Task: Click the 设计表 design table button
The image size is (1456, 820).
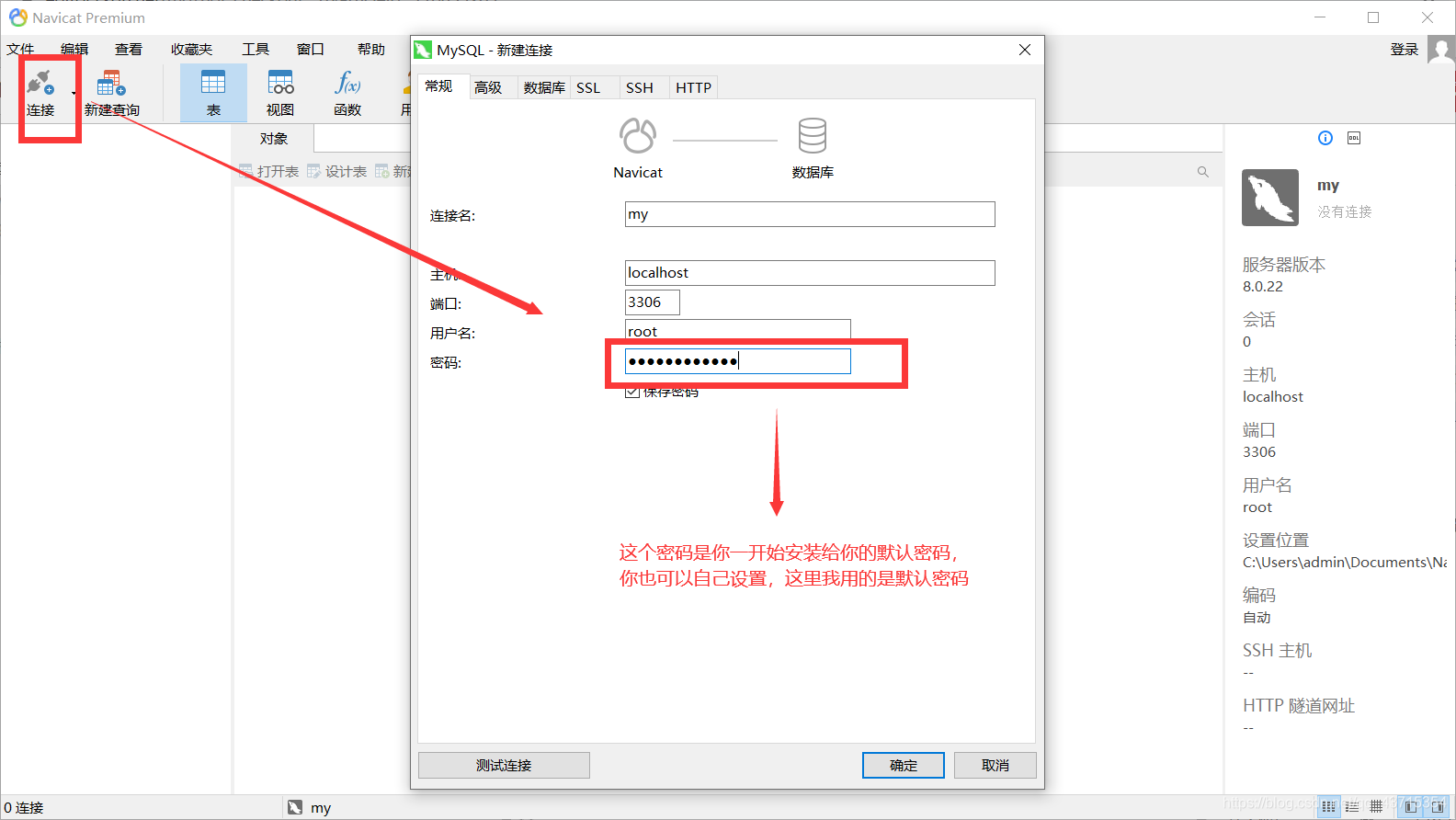Action: (337, 171)
